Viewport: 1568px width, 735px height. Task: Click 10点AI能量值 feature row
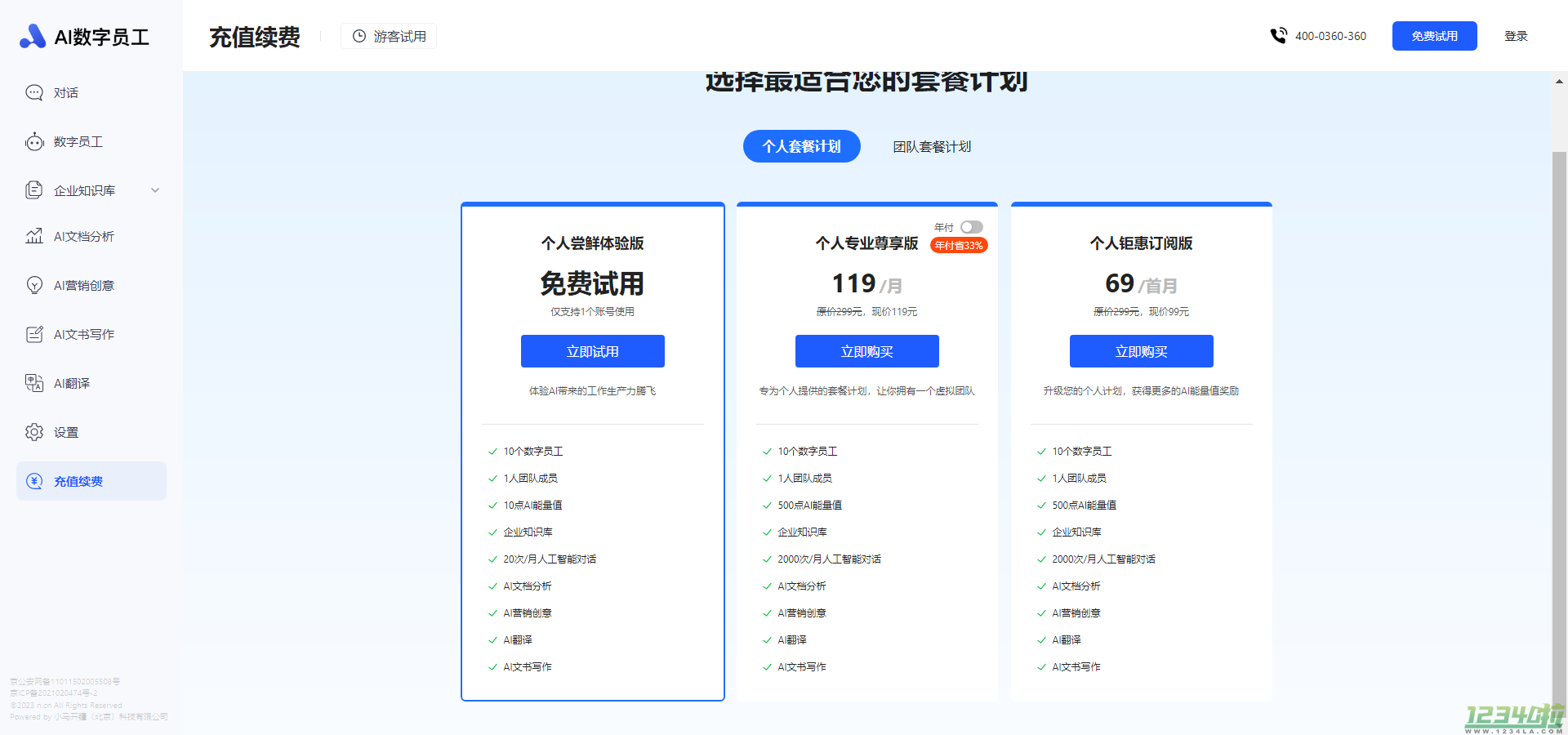(532, 506)
